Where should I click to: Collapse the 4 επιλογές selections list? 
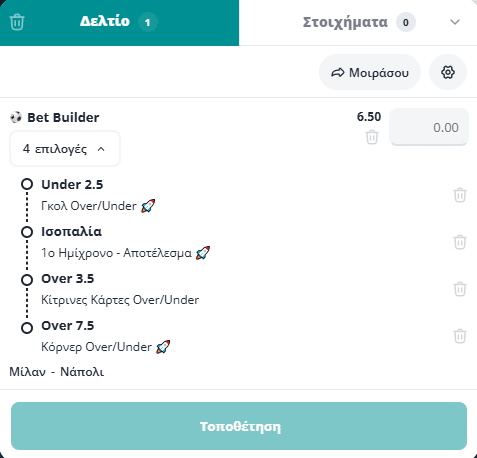(65, 149)
